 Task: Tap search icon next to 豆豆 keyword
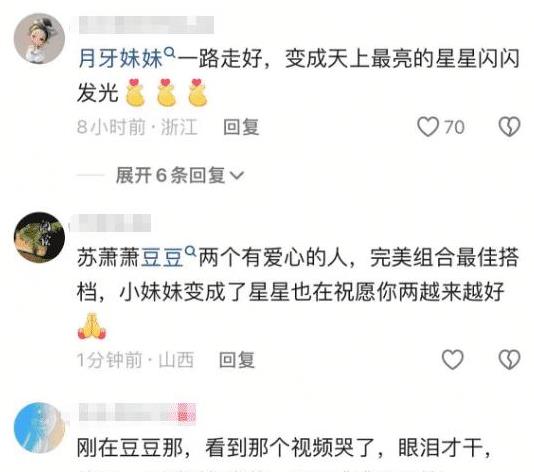pyautogui.click(x=191, y=252)
